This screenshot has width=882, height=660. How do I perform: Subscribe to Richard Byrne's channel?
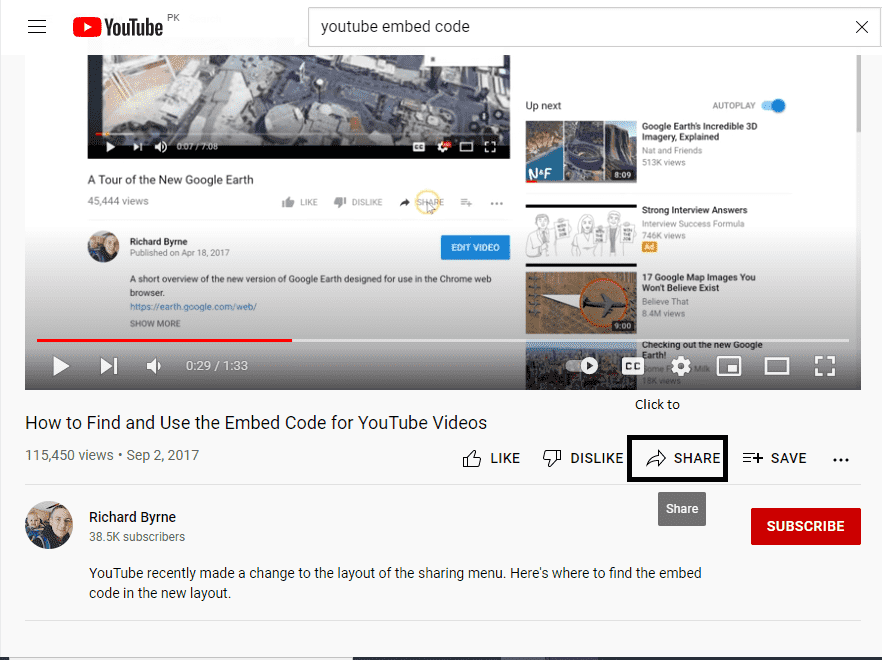tap(805, 526)
